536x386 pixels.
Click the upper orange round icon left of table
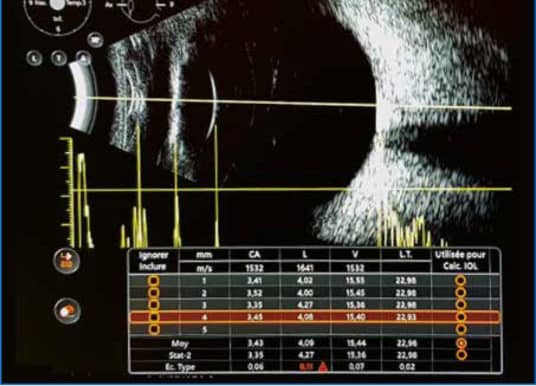click(67, 261)
